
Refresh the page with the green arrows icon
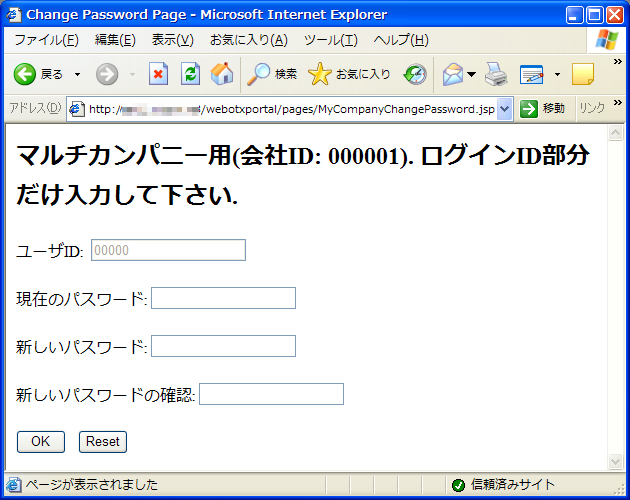(x=190, y=75)
